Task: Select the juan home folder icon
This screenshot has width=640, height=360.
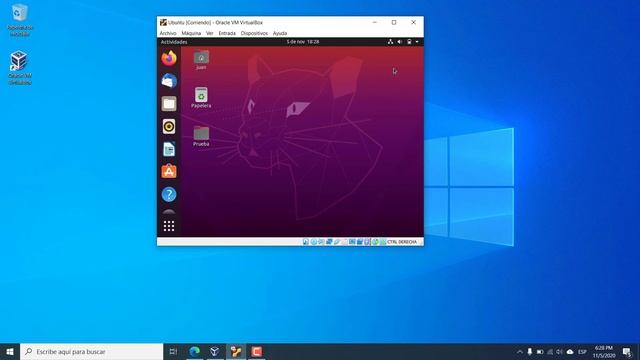Action: pyautogui.click(x=201, y=60)
